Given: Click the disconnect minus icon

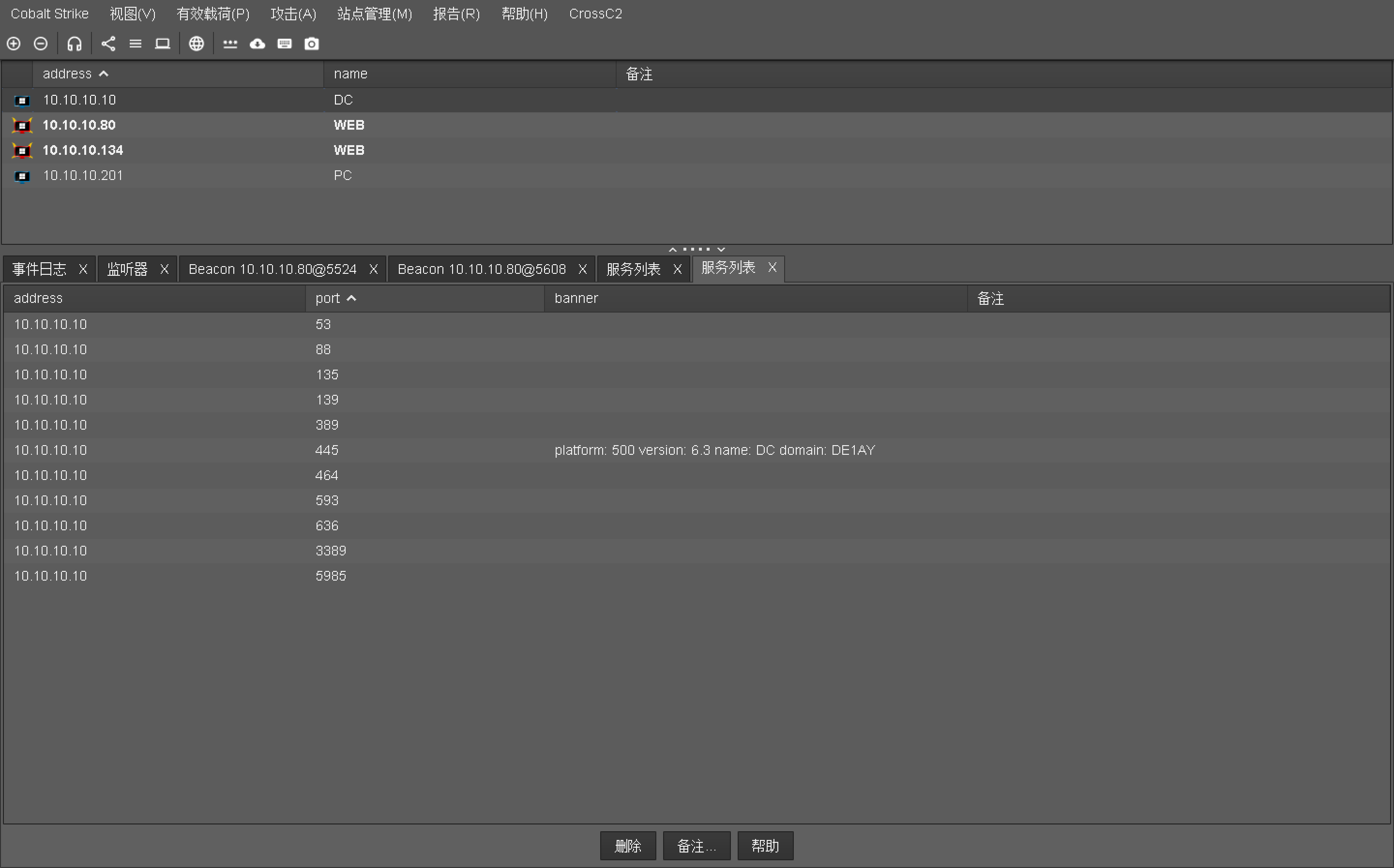Looking at the screenshot, I should pyautogui.click(x=41, y=44).
